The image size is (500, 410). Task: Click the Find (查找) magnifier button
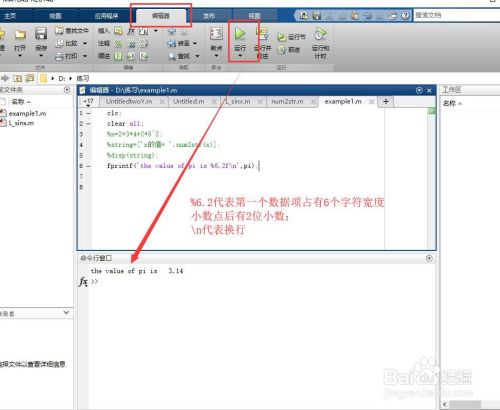(179, 56)
